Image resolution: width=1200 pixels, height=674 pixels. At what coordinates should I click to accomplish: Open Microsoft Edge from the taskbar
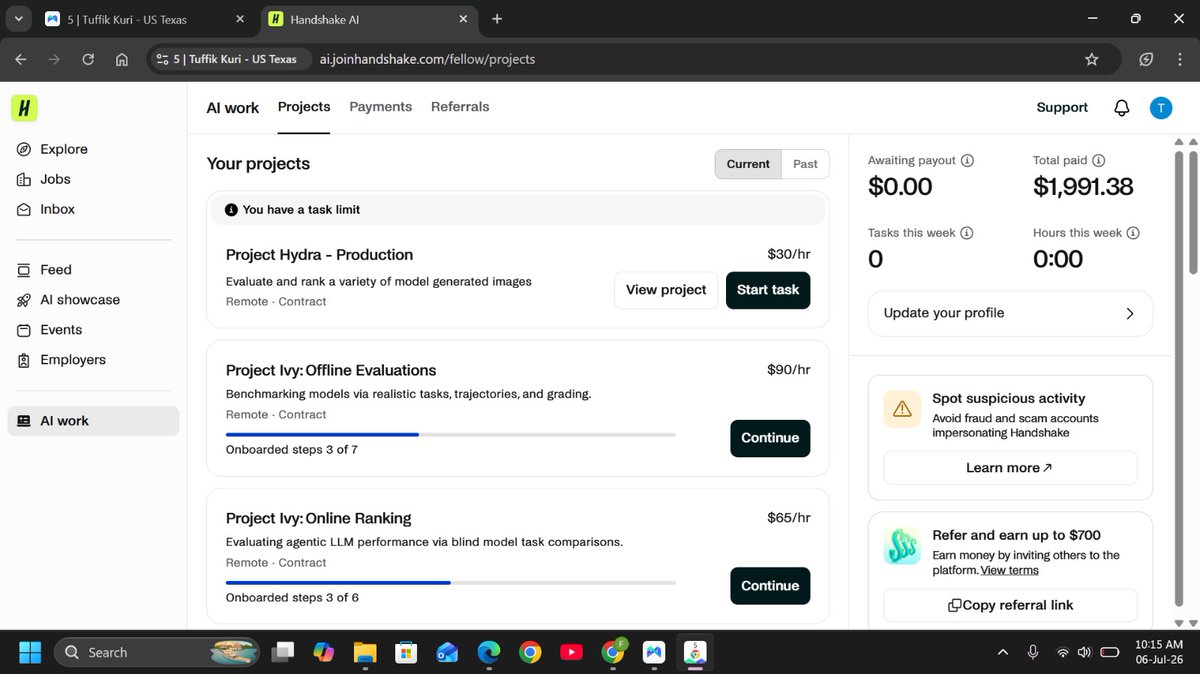tap(488, 652)
